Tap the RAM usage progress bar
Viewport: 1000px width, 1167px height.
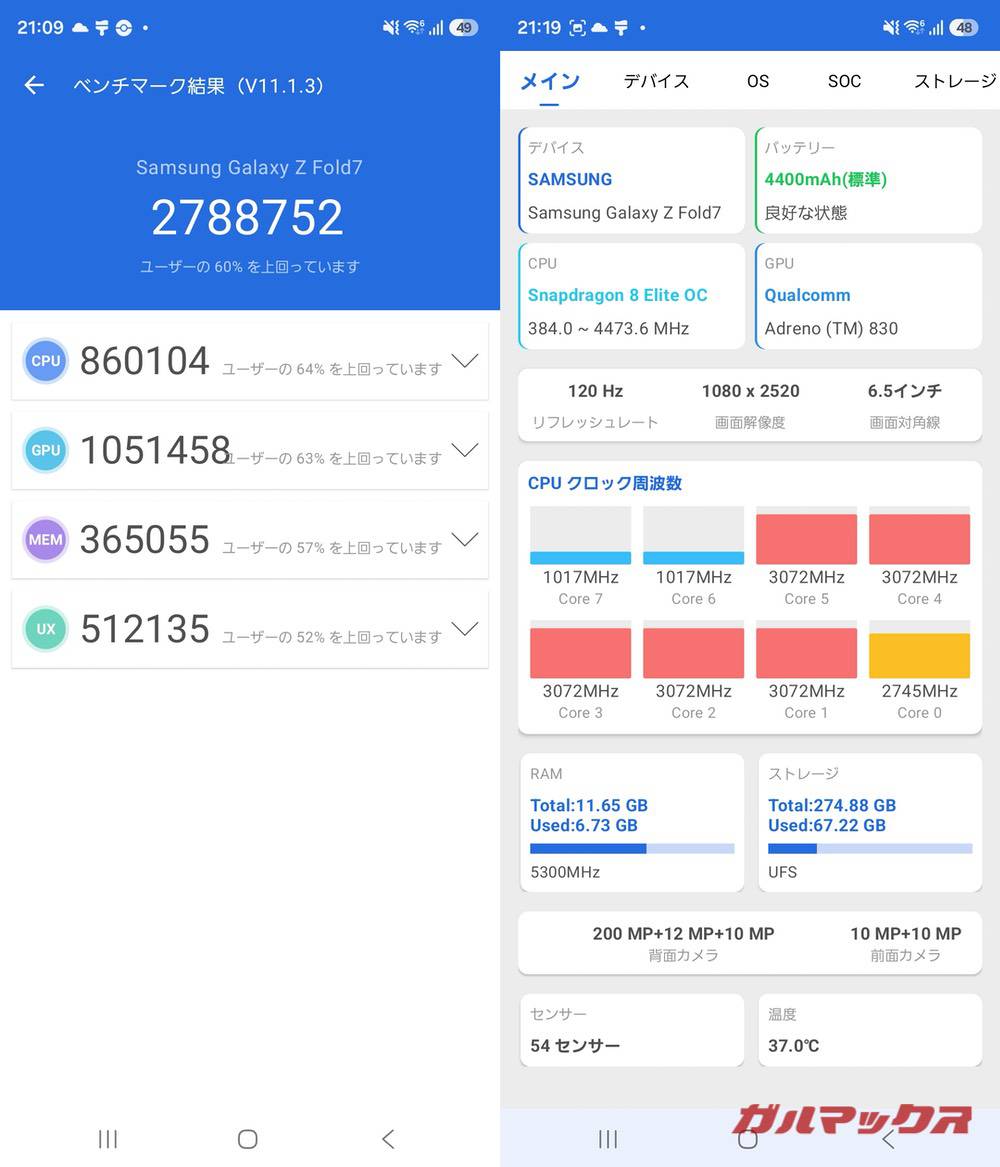[x=632, y=848]
